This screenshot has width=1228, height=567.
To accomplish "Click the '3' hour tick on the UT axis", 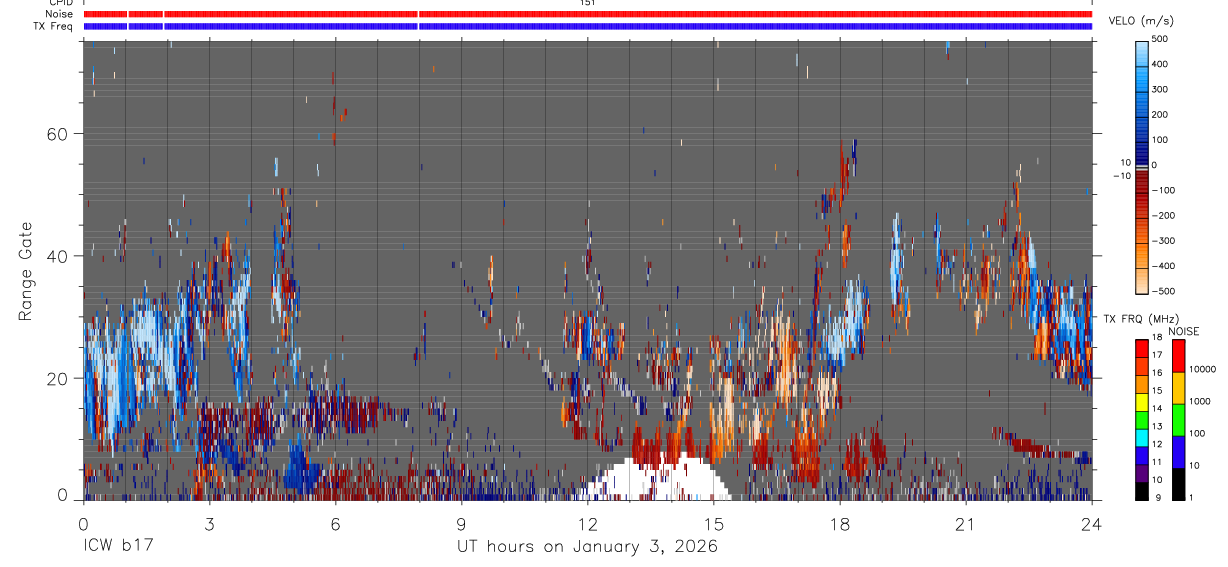I will pos(209,523).
